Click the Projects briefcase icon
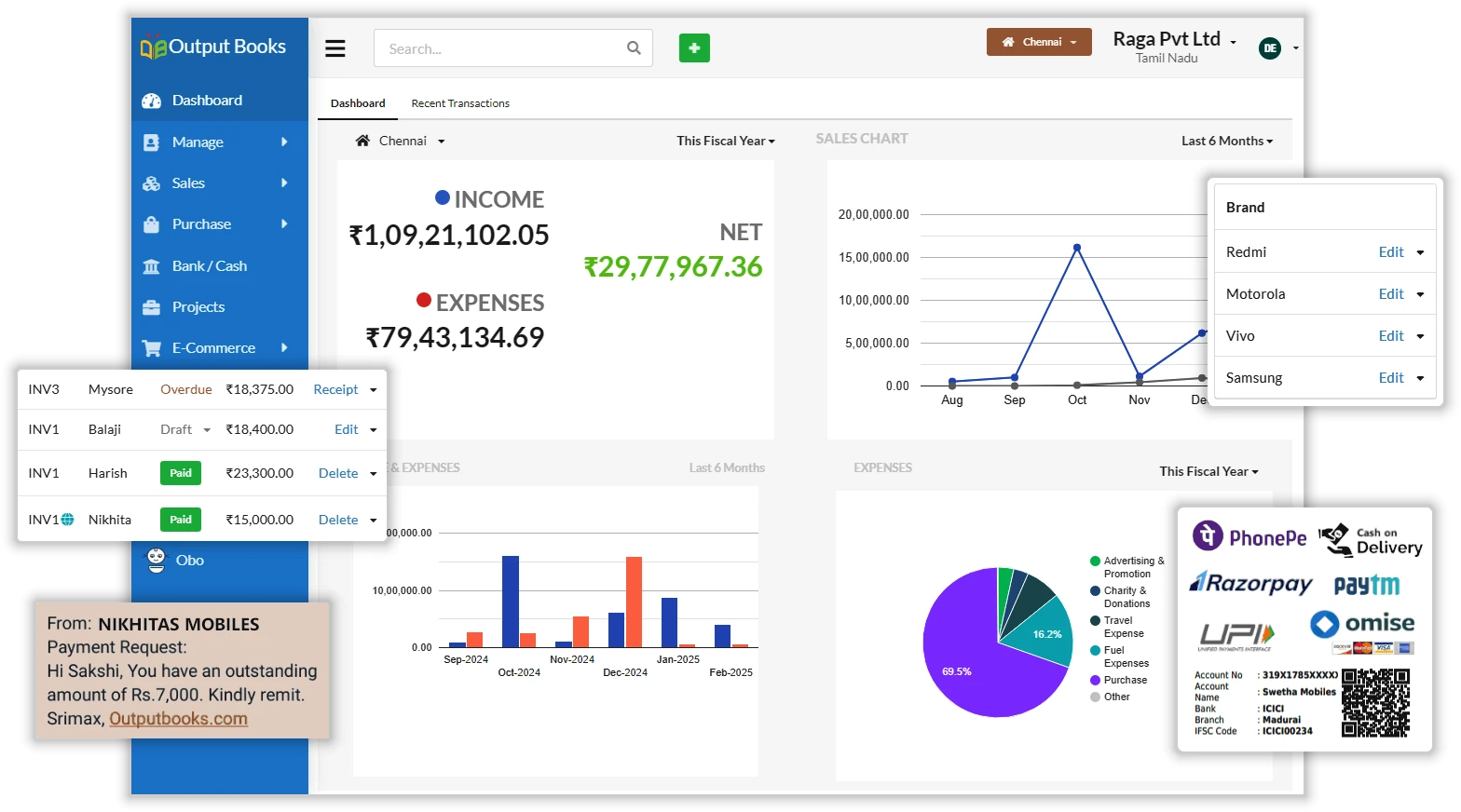This screenshot has width=1461, height=812. pyautogui.click(x=151, y=307)
